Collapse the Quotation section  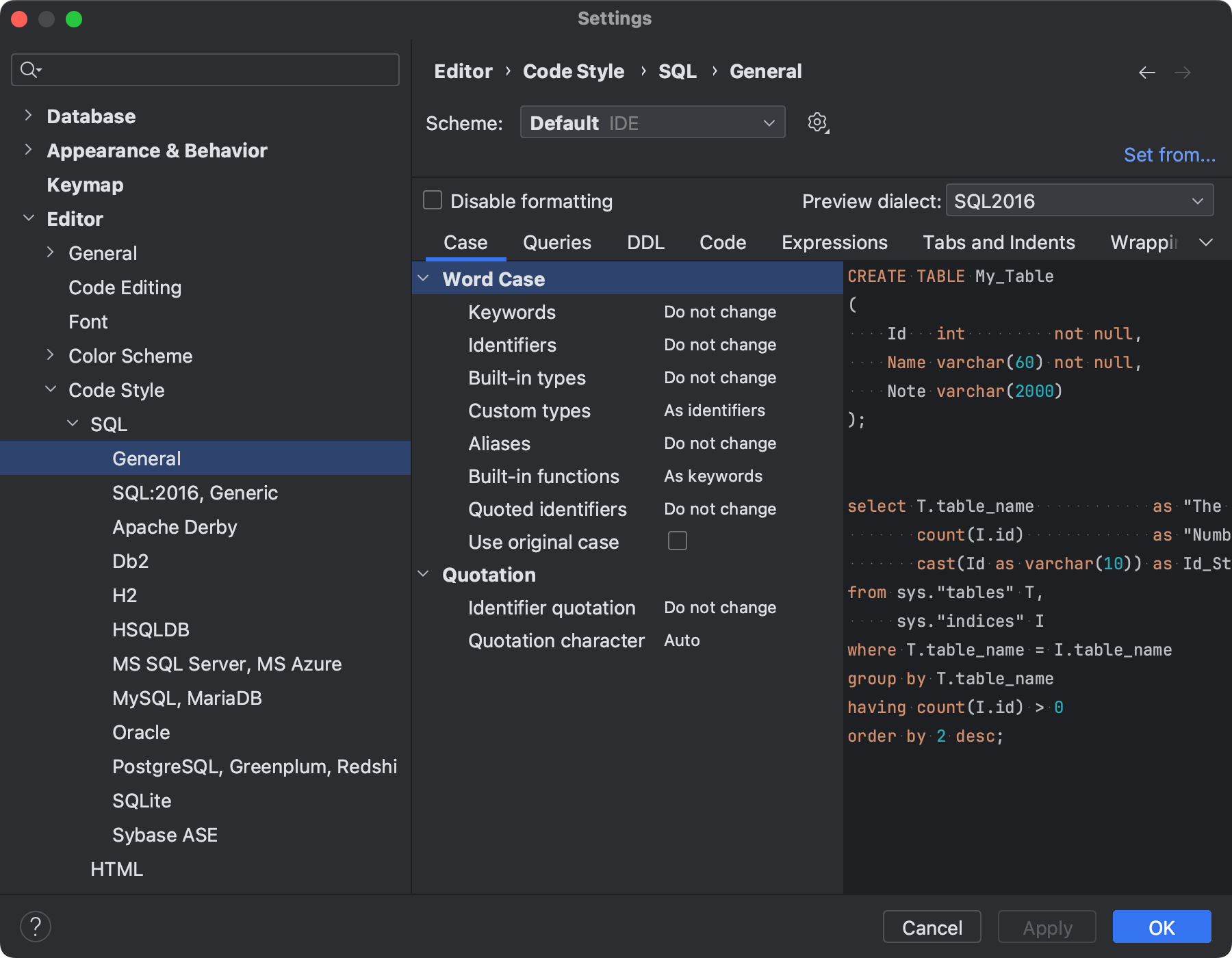(424, 575)
